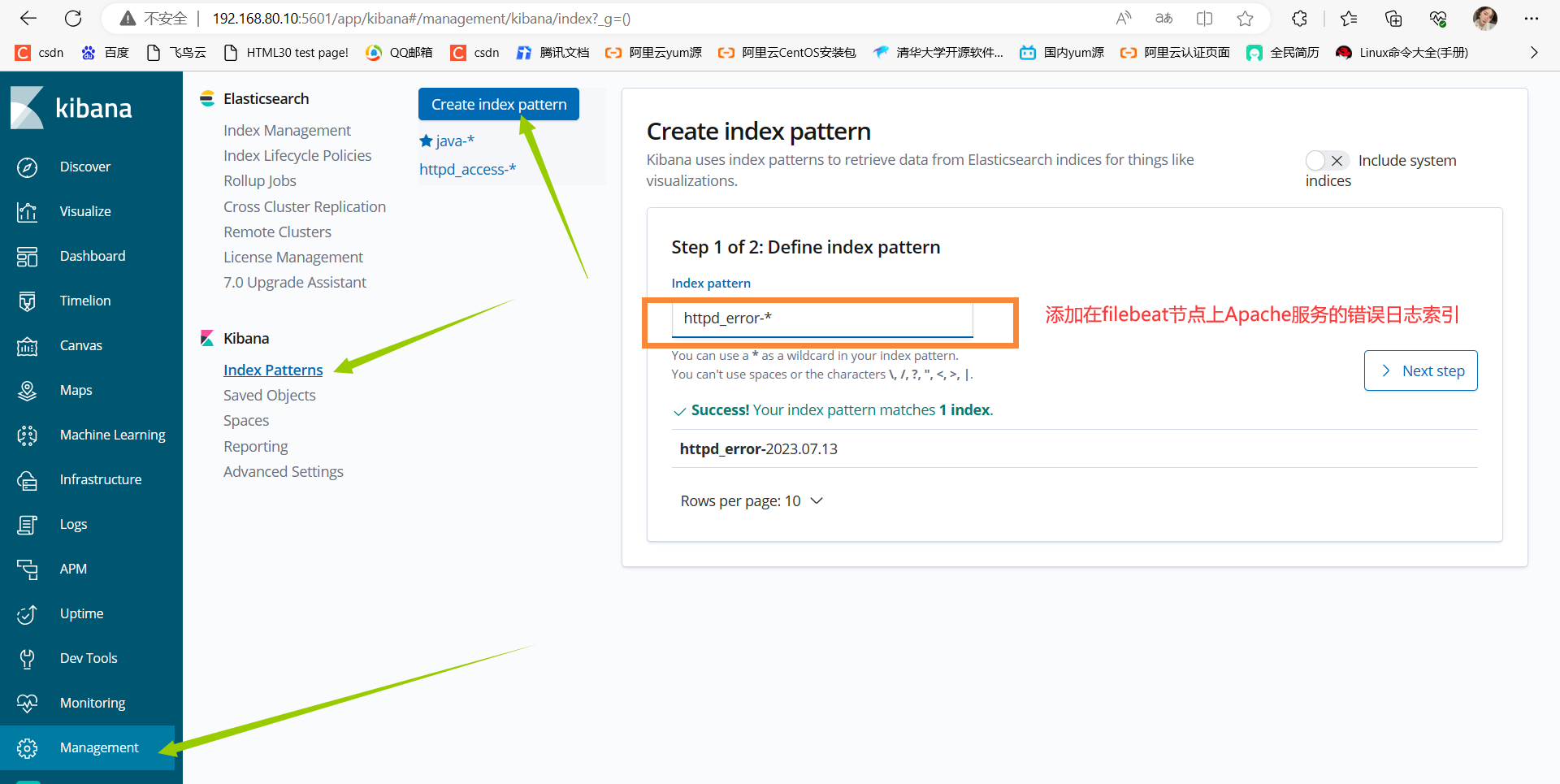This screenshot has height=784, width=1560.
Task: Open the browser settings ellipsis menu
Action: tap(1532, 19)
